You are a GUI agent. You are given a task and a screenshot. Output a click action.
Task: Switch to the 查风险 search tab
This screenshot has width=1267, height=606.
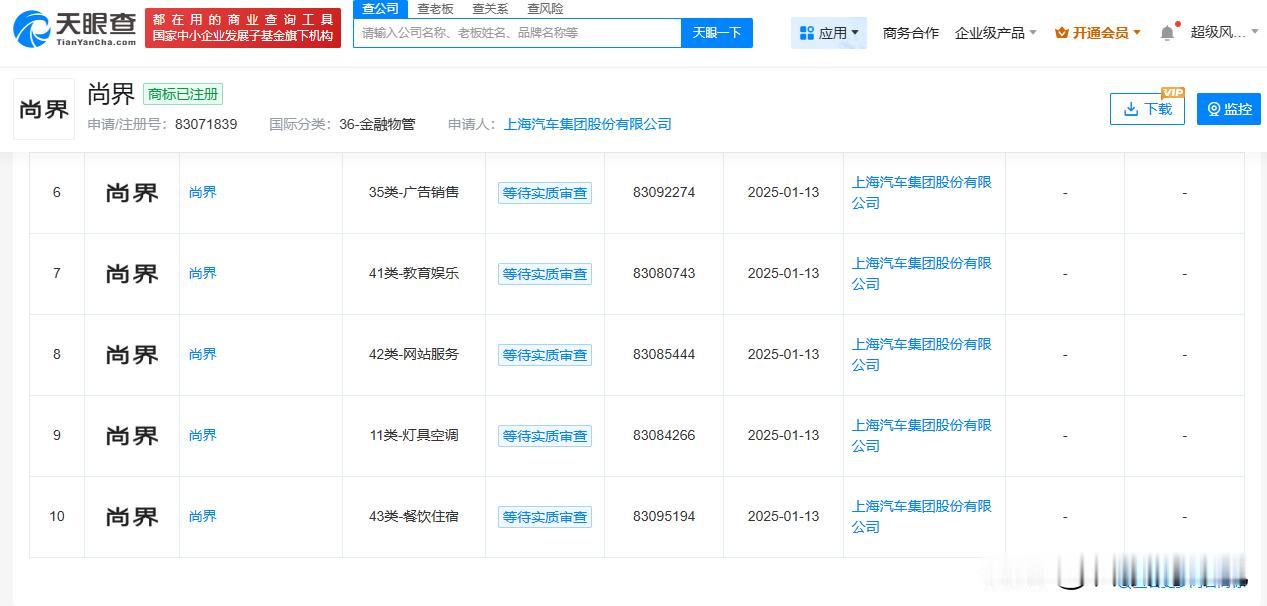545,8
